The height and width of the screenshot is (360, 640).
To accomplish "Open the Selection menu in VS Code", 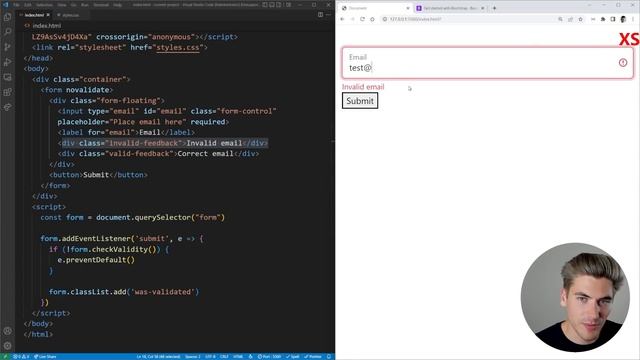I will coord(44,5).
